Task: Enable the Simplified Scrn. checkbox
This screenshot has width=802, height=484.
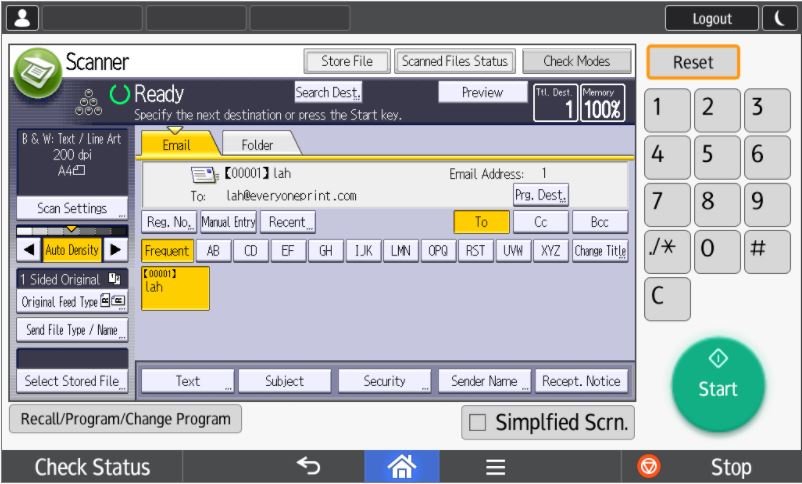Action: coord(478,422)
